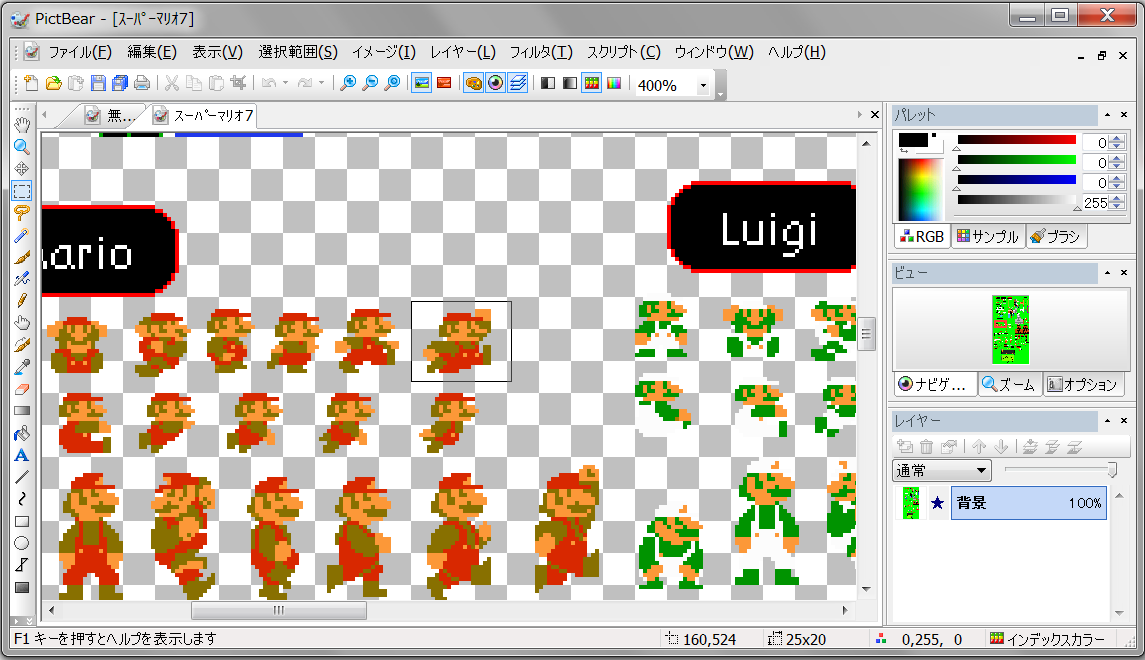Switch to the 無… document tab
Screen dimensions: 1145x660
[111, 115]
